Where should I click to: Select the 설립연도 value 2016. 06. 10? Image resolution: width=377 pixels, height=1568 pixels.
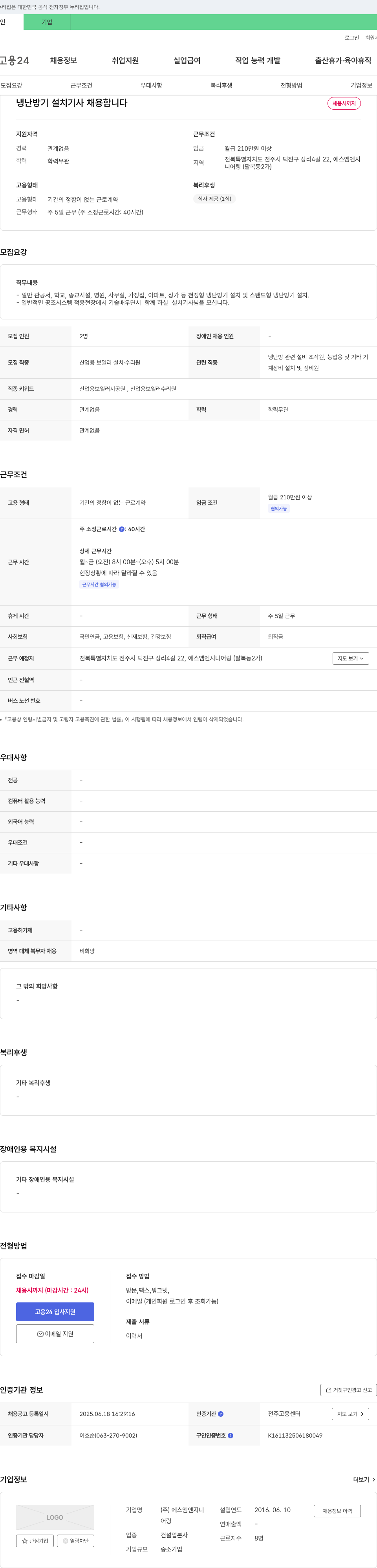tap(273, 1510)
